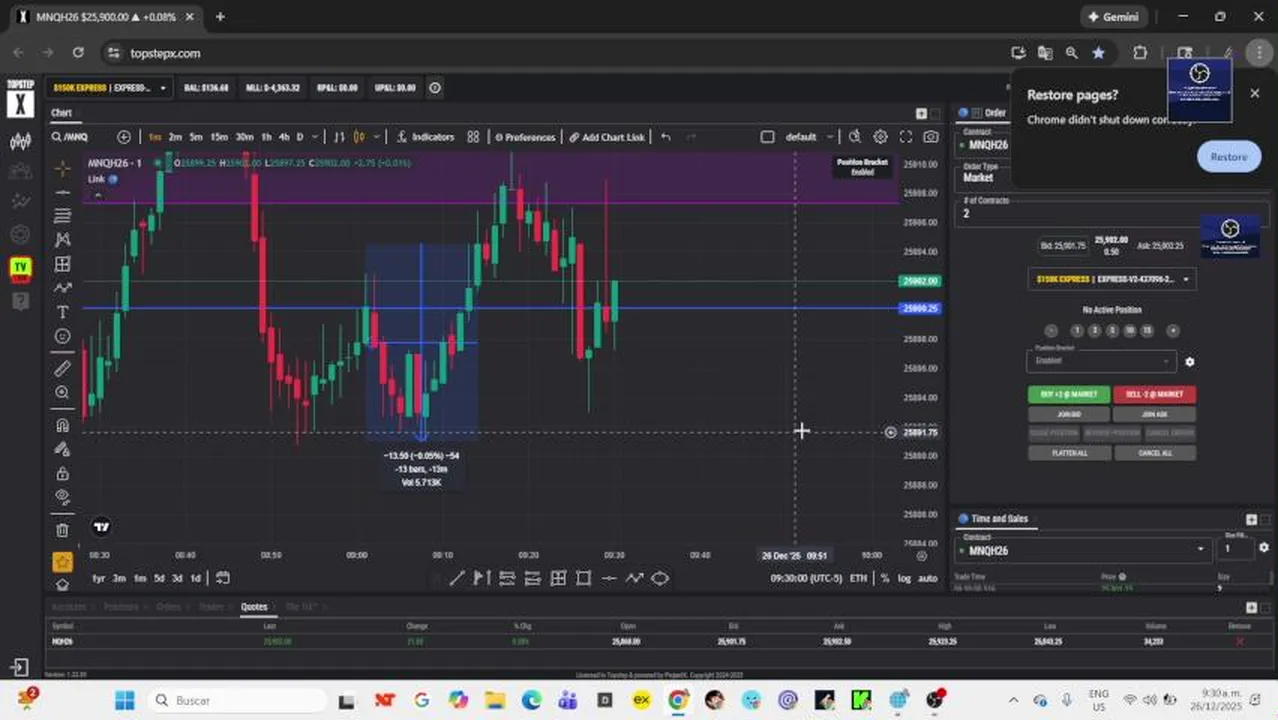Viewport: 1278px width, 720px height.
Task: Open chart Preferences
Action: coord(525,137)
